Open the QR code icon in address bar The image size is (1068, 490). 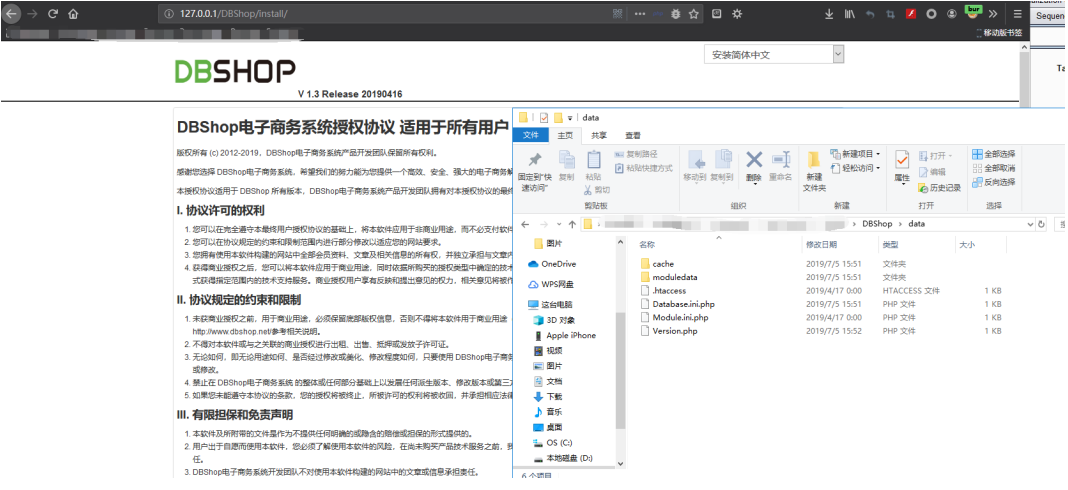tap(618, 14)
